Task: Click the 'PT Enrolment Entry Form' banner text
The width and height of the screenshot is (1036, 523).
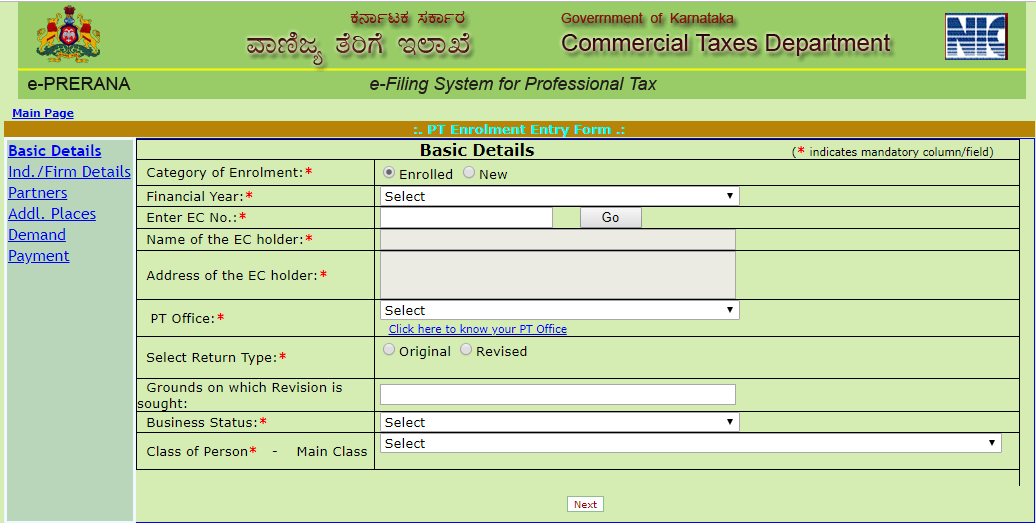Action: [x=519, y=129]
